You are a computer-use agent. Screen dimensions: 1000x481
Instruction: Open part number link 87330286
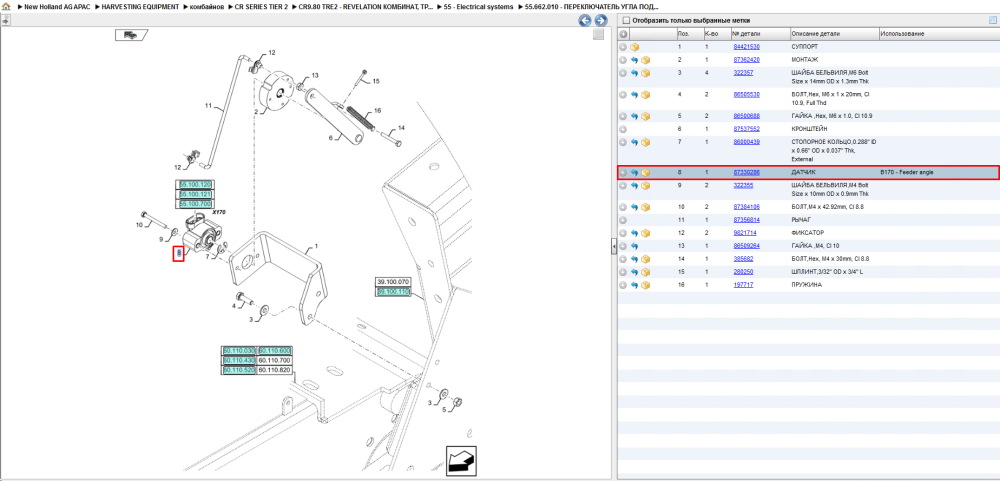pos(746,172)
